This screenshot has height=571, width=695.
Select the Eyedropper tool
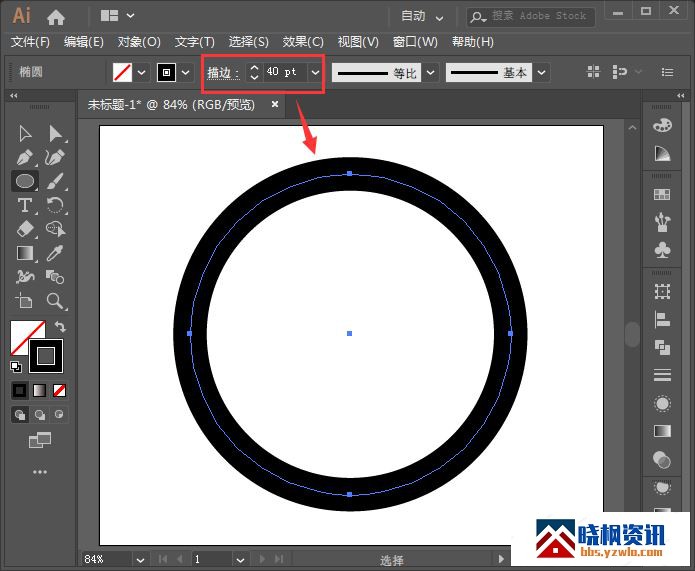coord(55,253)
